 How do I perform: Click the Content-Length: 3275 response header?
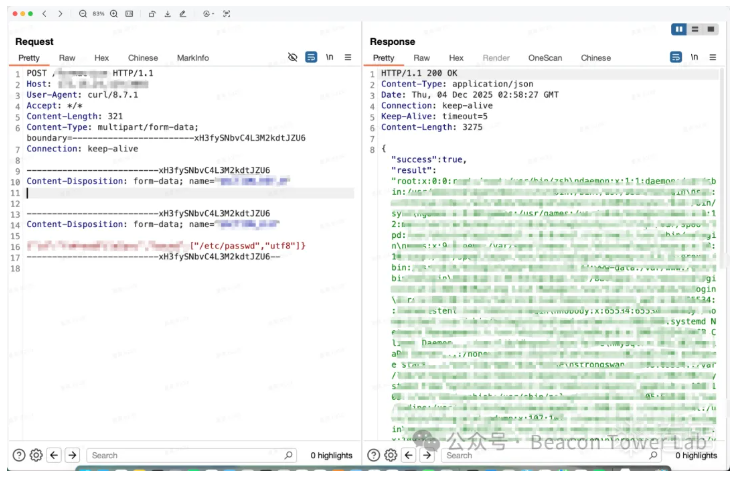point(431,127)
